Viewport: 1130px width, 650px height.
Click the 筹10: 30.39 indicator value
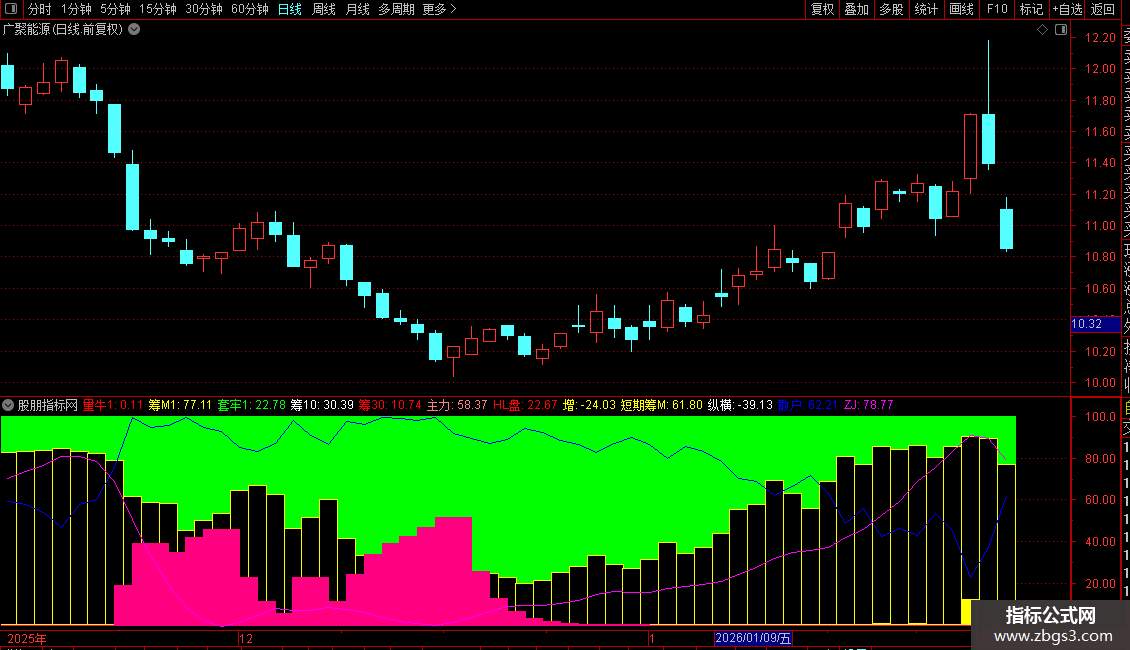click(322, 405)
